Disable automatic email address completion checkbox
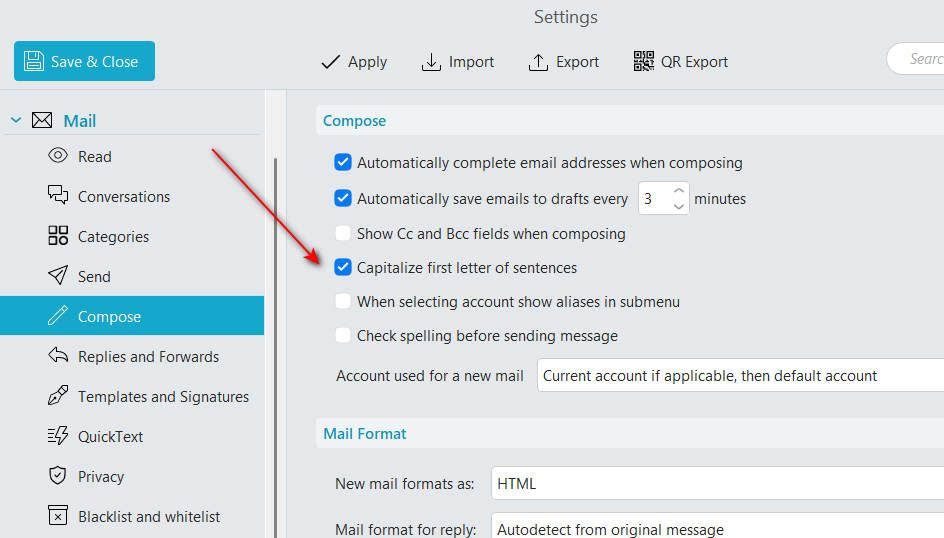944x538 pixels. (343, 162)
